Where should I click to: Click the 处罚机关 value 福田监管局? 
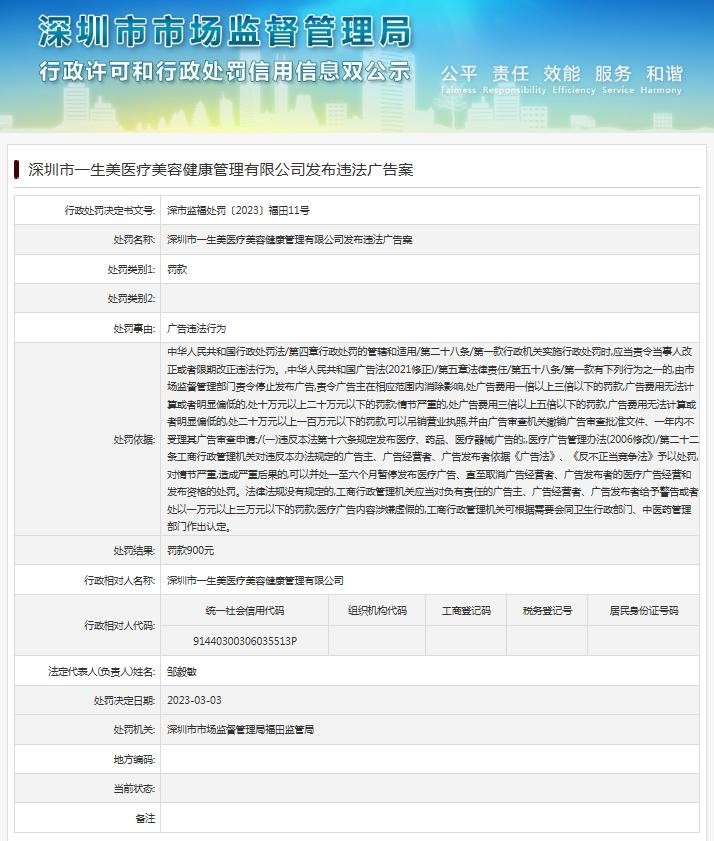tap(240, 730)
